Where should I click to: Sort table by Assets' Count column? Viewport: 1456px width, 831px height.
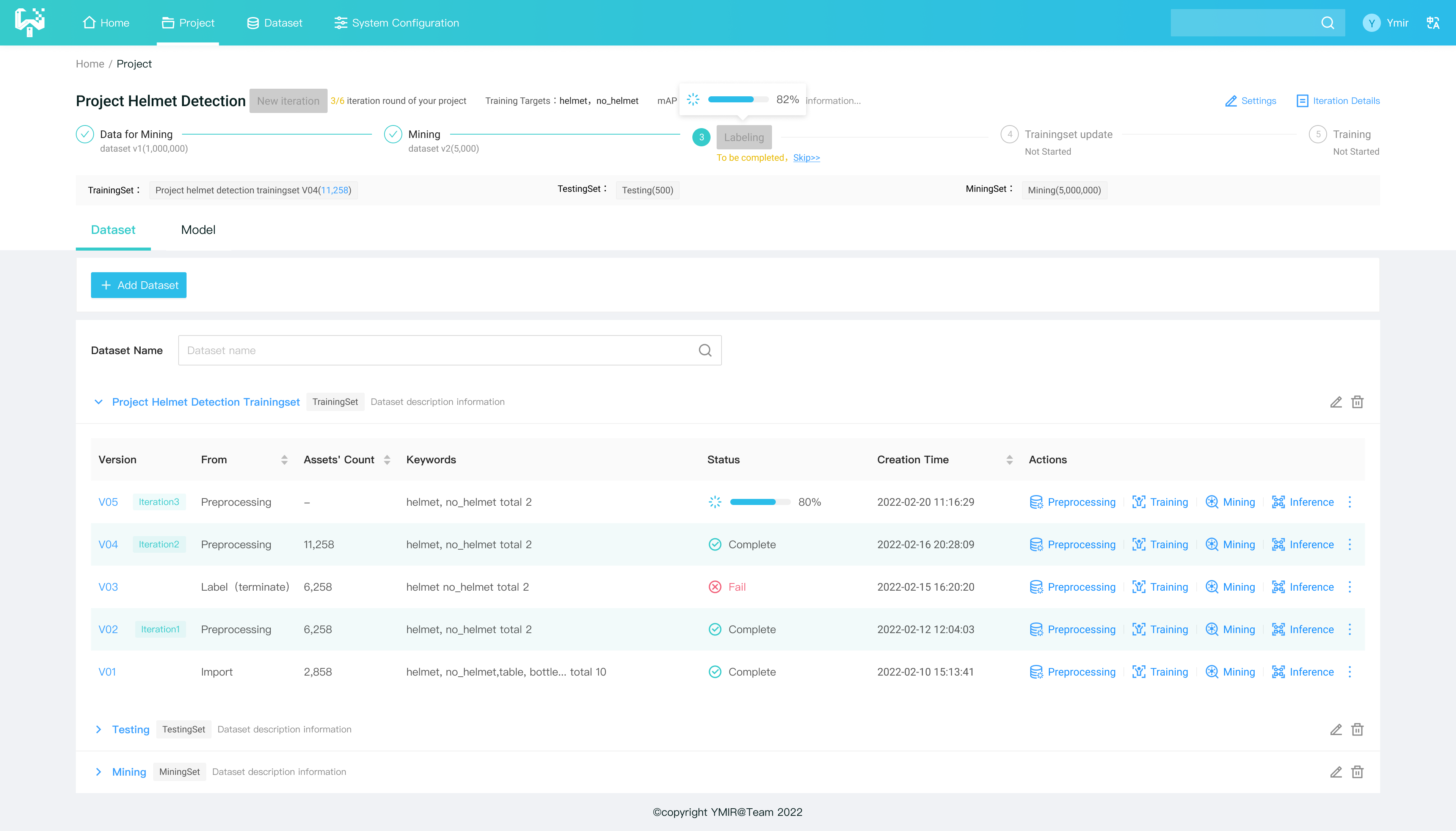(387, 459)
